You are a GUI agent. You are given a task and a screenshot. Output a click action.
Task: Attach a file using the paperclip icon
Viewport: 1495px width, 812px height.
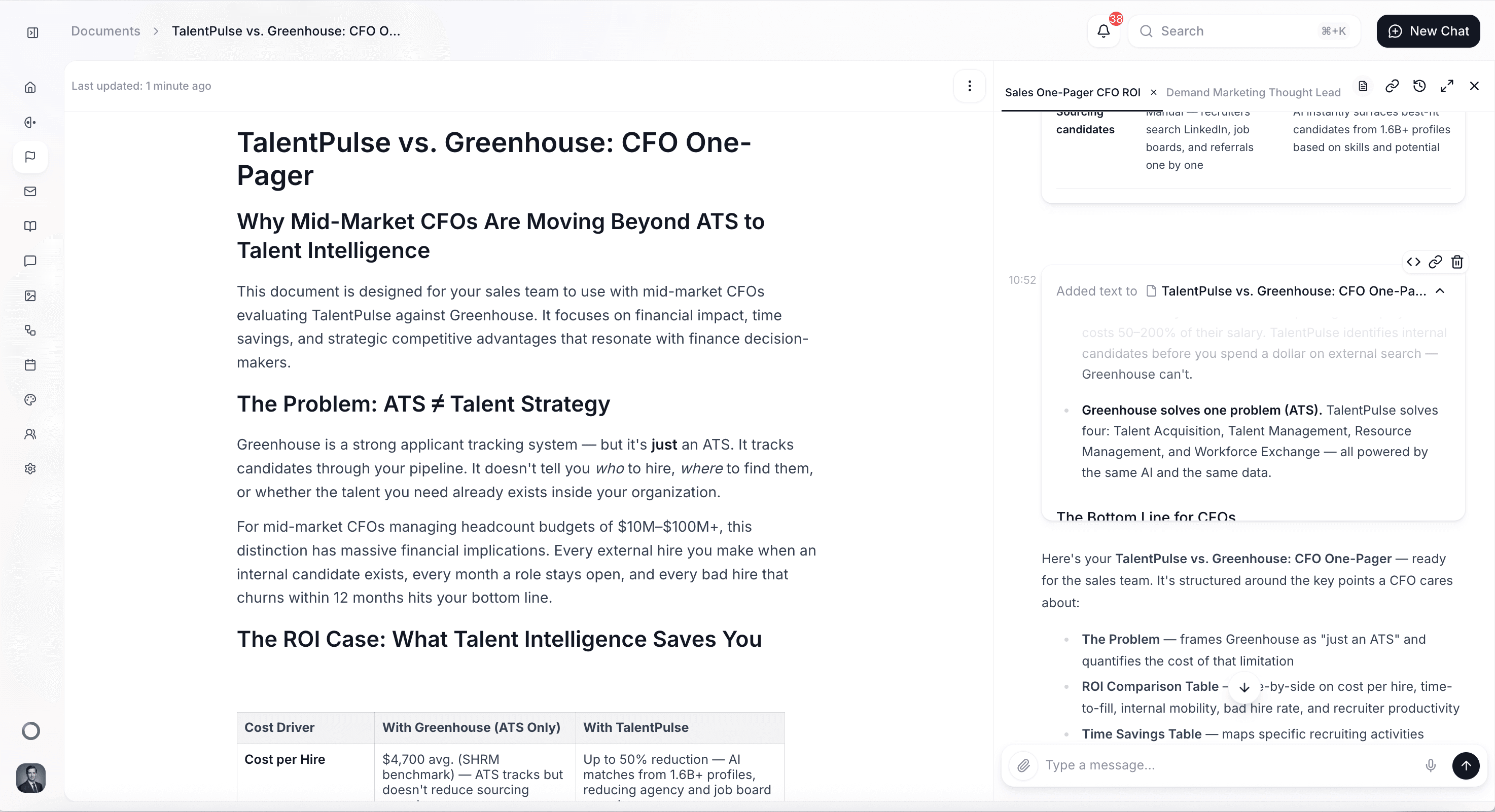click(1023, 765)
